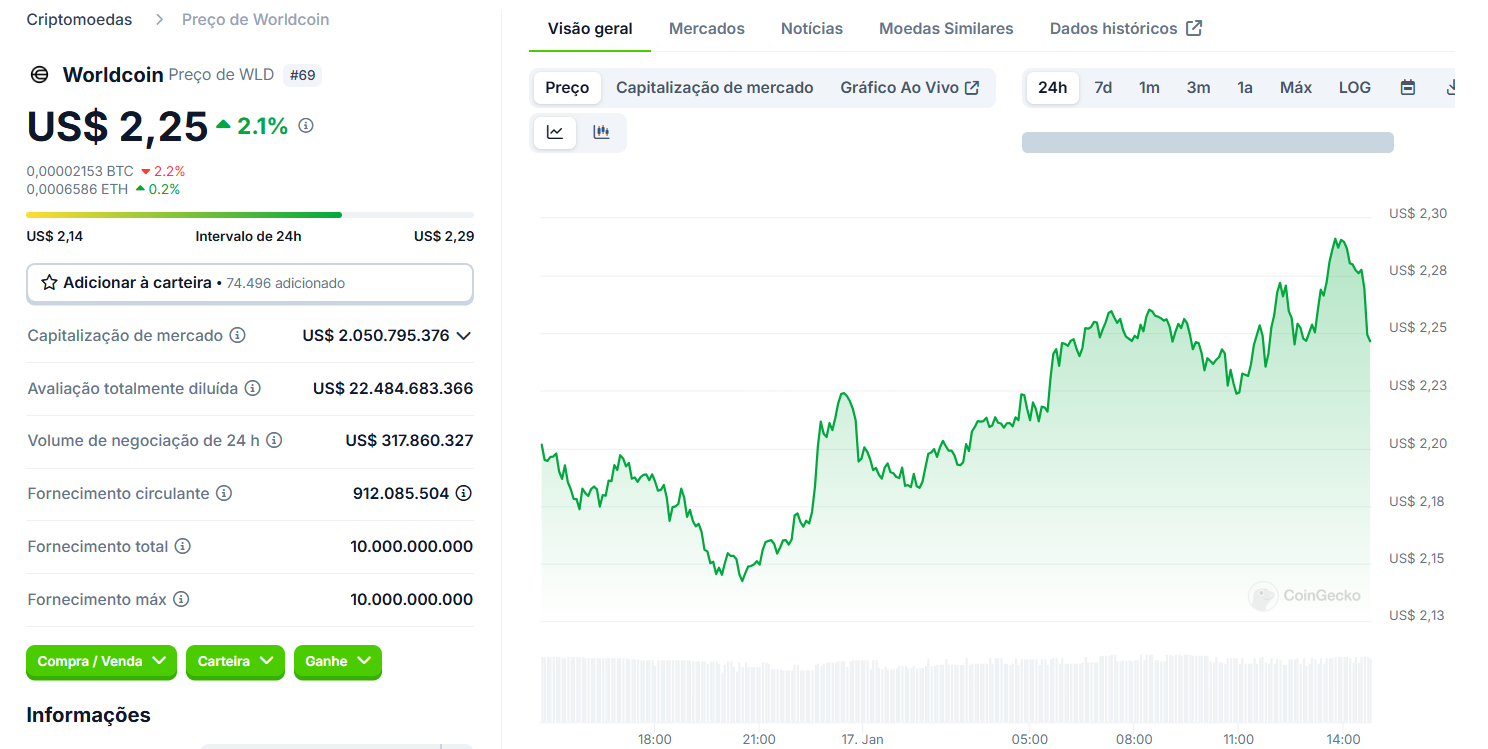
Task: Click the download chart data icon
Action: 1450,88
